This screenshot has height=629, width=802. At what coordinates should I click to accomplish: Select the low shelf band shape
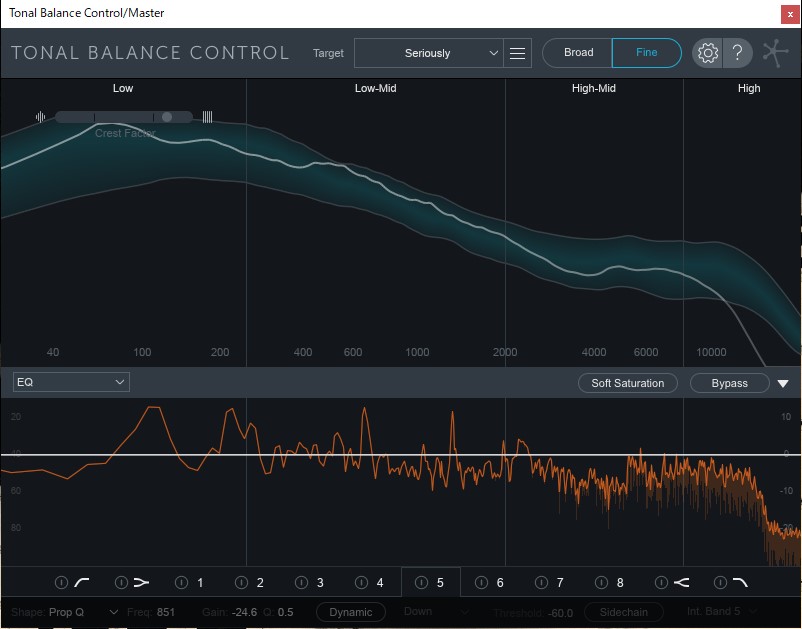coord(141,582)
